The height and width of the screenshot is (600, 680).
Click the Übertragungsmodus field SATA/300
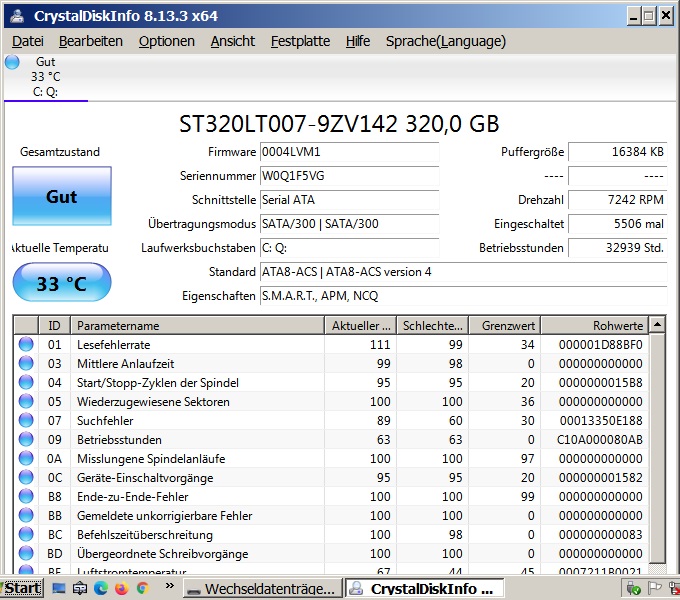pyautogui.click(x=350, y=224)
